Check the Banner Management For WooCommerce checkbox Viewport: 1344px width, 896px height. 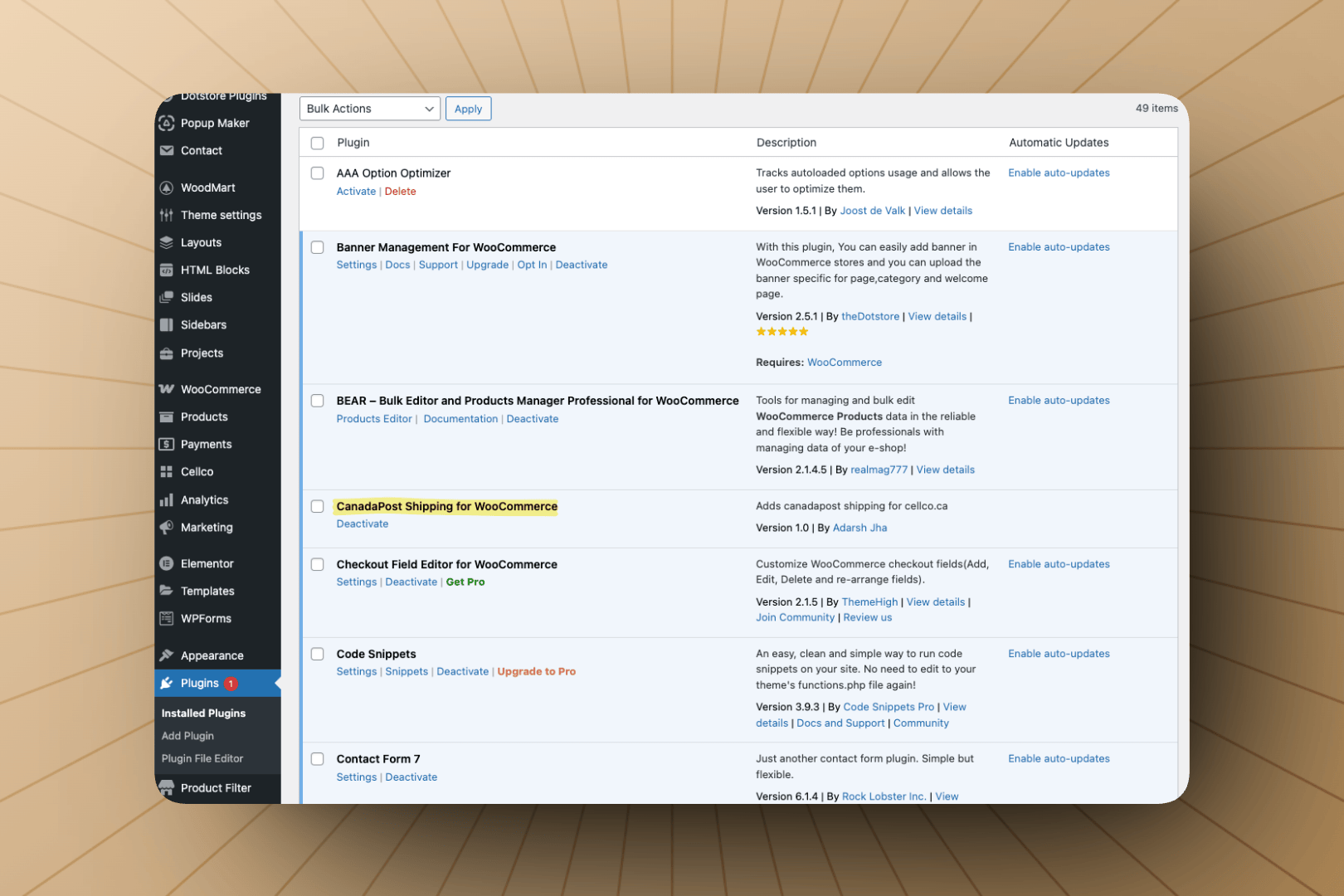pyautogui.click(x=317, y=247)
